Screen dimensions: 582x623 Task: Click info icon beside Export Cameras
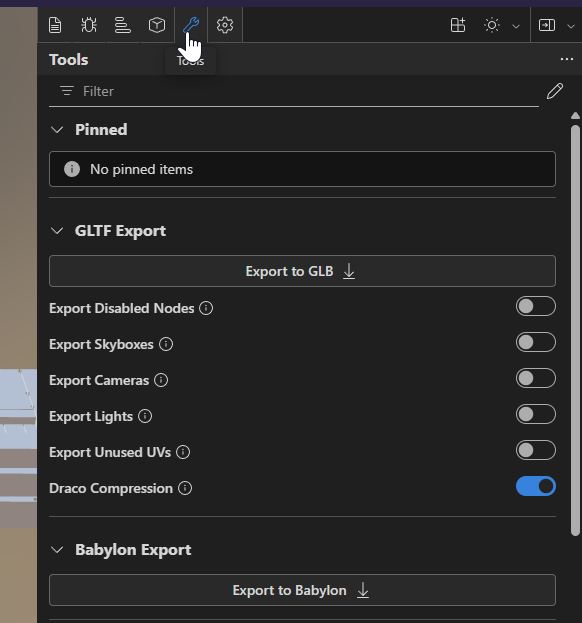[161, 380]
